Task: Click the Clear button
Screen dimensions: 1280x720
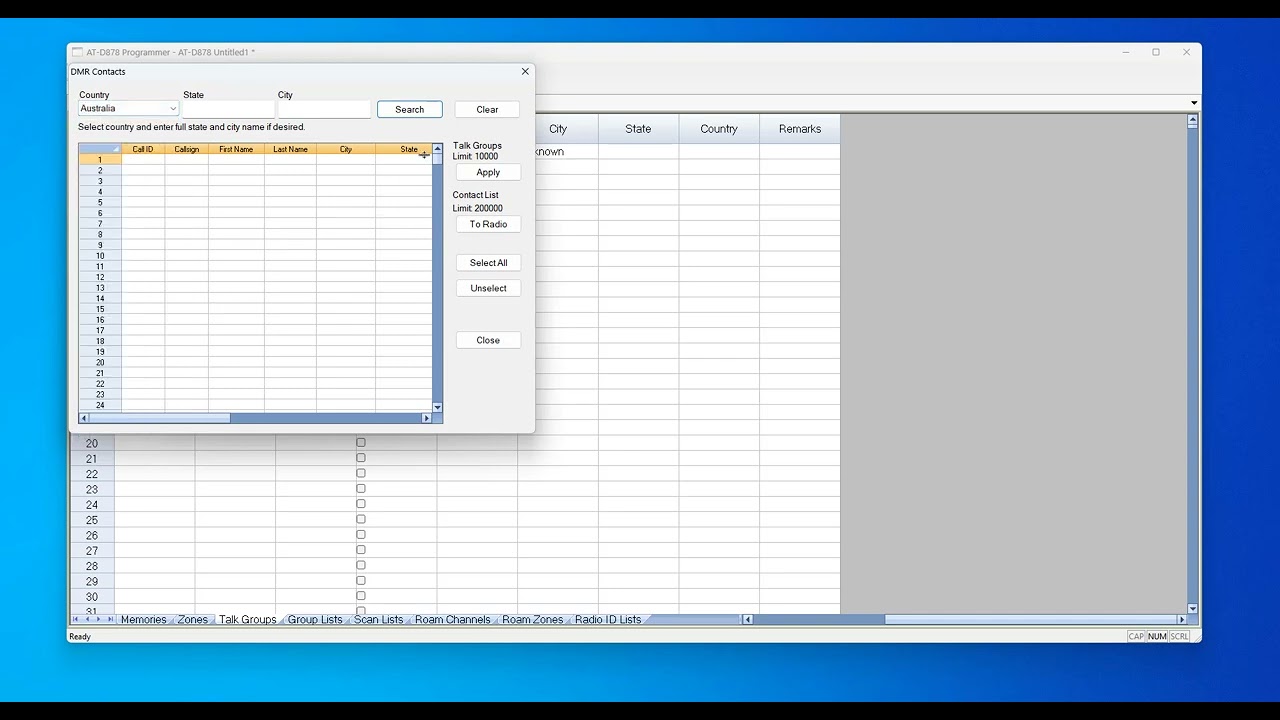Action: (487, 110)
